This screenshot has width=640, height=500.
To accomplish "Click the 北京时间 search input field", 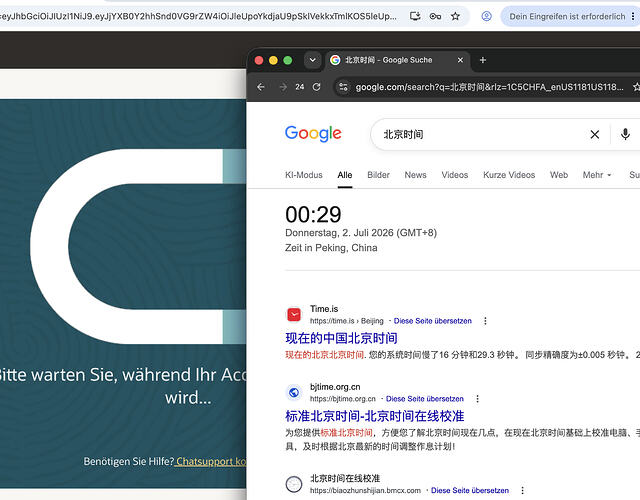I will pos(482,134).
